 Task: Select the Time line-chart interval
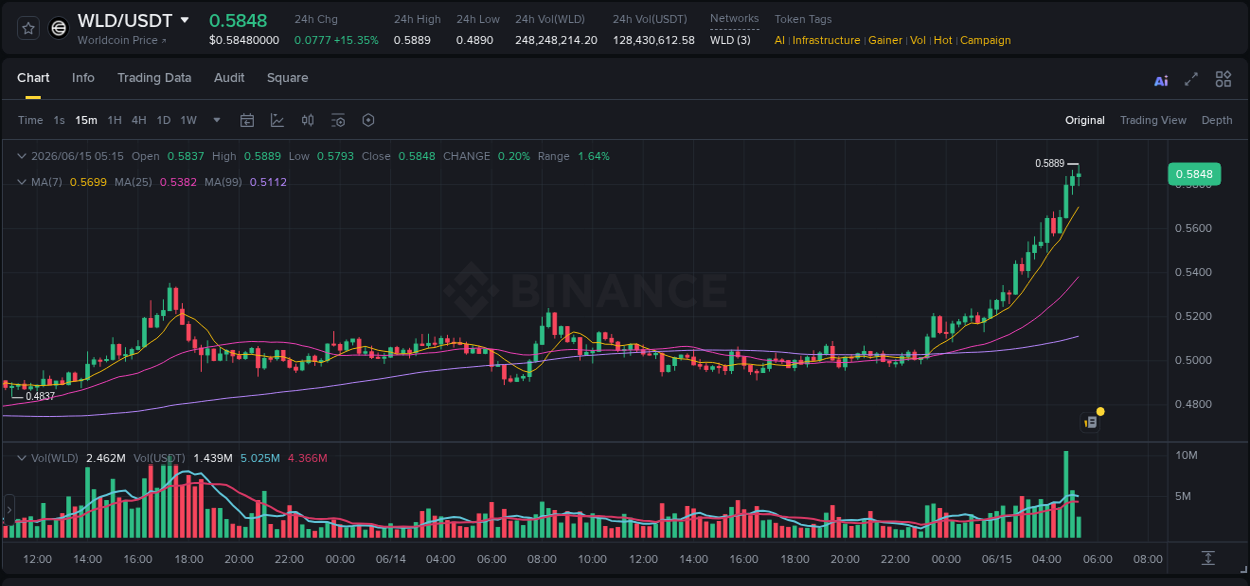(30, 120)
